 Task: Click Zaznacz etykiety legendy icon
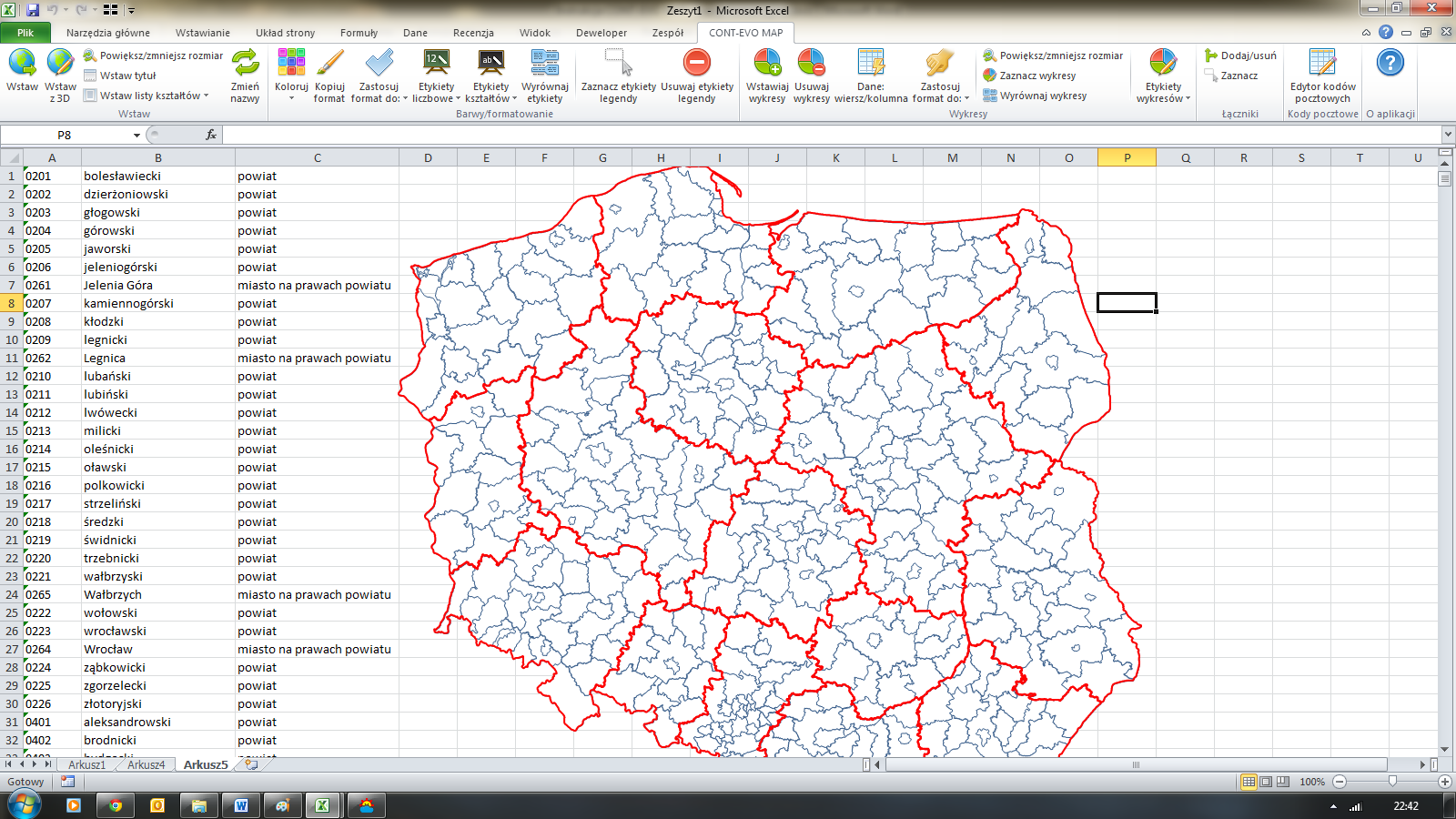coord(619,64)
